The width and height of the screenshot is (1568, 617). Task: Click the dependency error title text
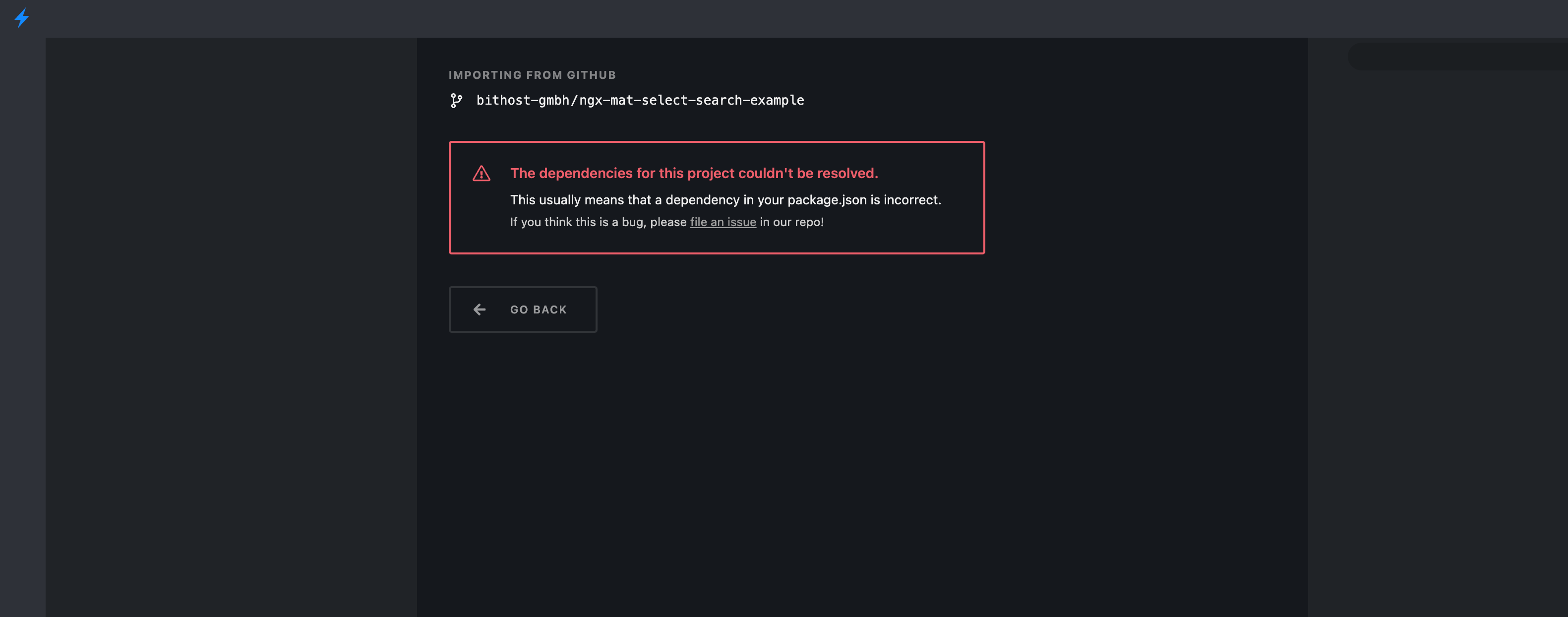point(694,173)
